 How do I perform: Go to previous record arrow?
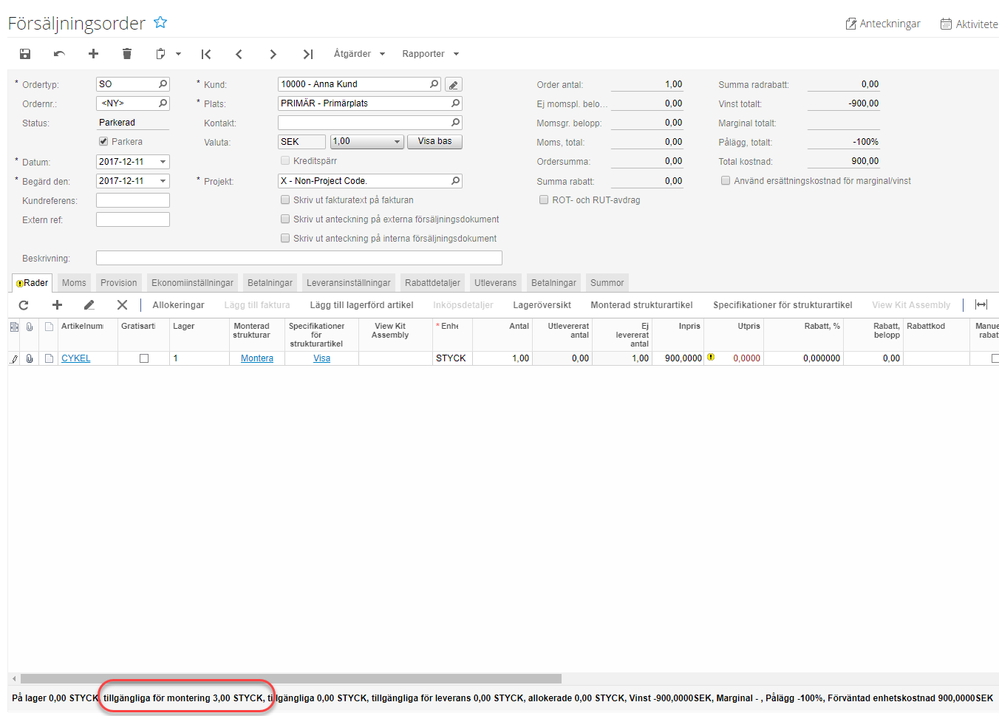[x=239, y=54]
